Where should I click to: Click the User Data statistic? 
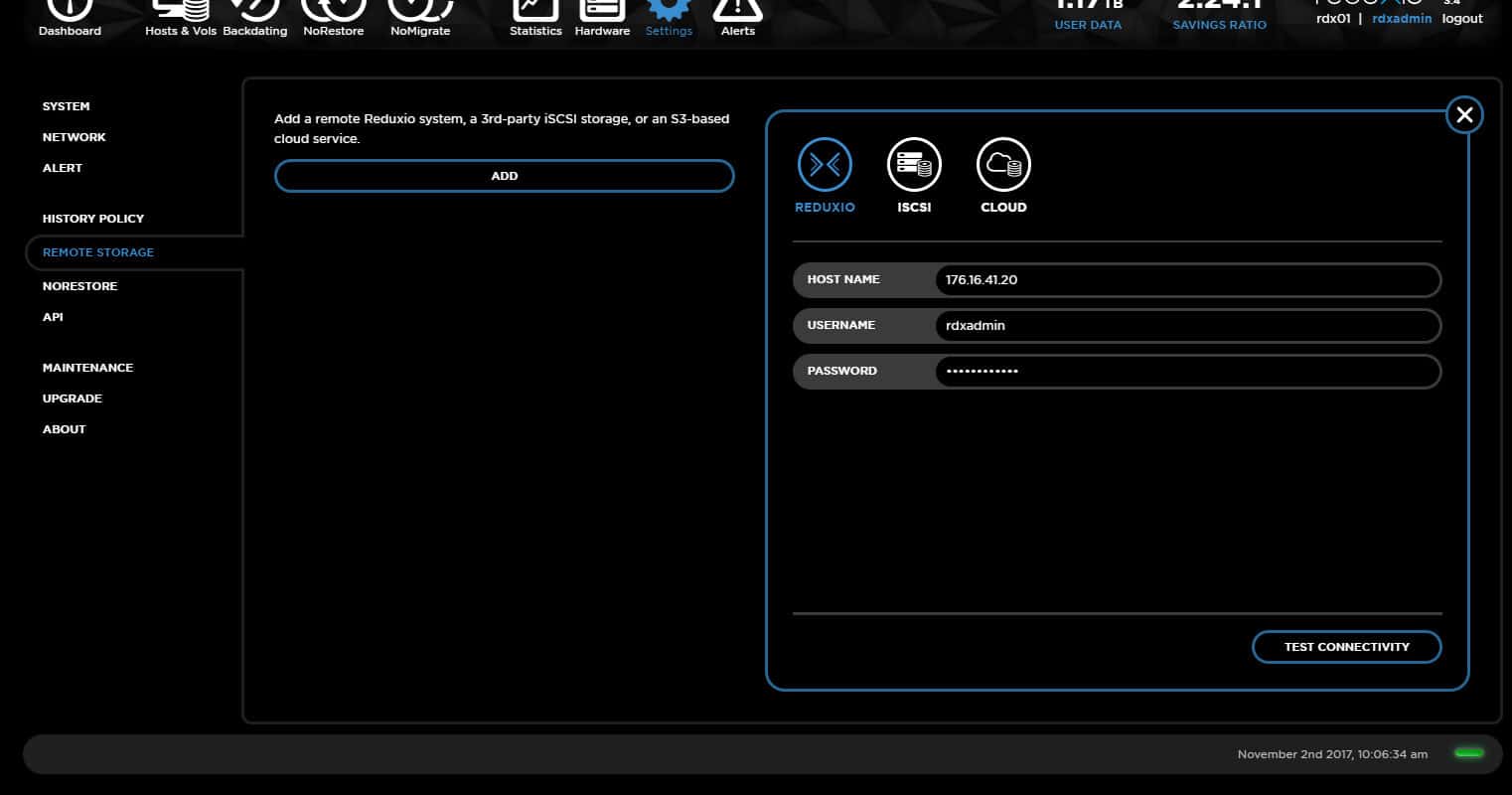coord(1088,14)
